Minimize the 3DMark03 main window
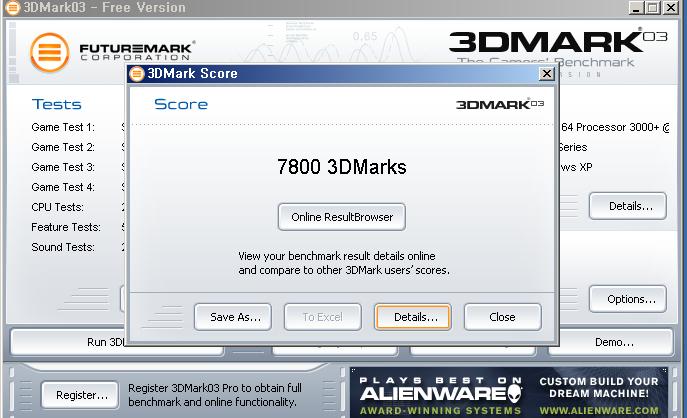 636,7
